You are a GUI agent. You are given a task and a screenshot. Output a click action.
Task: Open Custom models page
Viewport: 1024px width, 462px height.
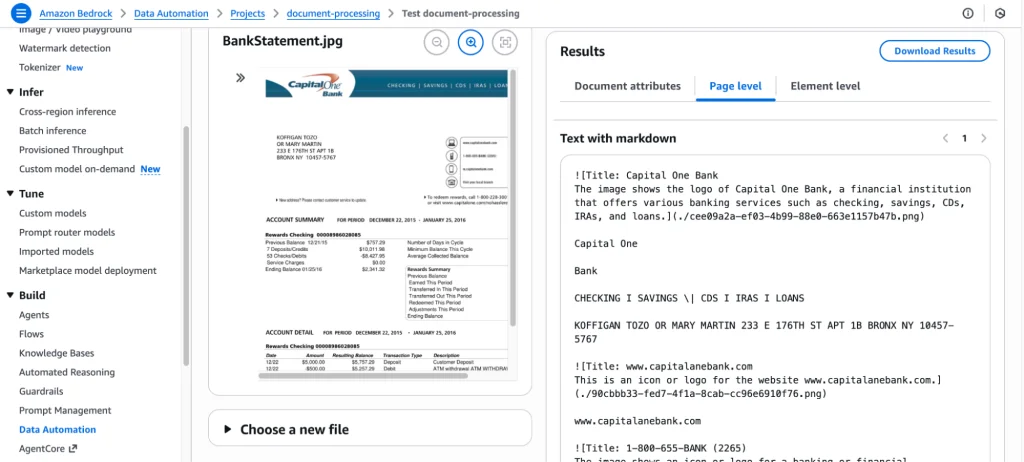pos(52,213)
